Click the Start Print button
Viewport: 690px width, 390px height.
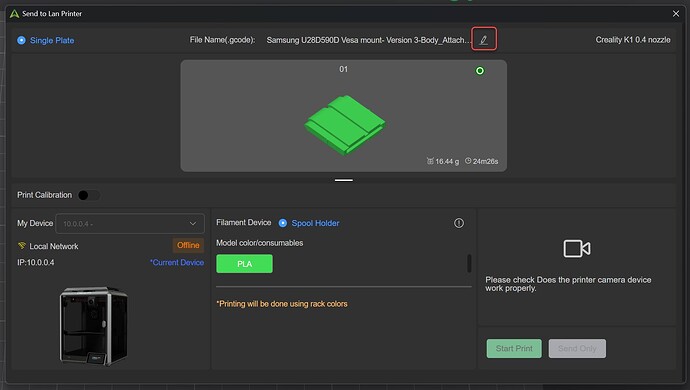pos(514,348)
